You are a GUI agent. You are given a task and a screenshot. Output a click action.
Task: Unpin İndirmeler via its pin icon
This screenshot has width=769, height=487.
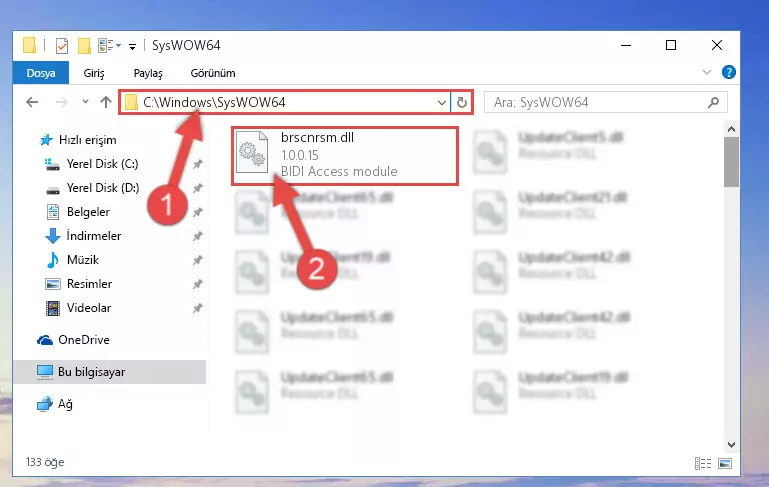198,236
